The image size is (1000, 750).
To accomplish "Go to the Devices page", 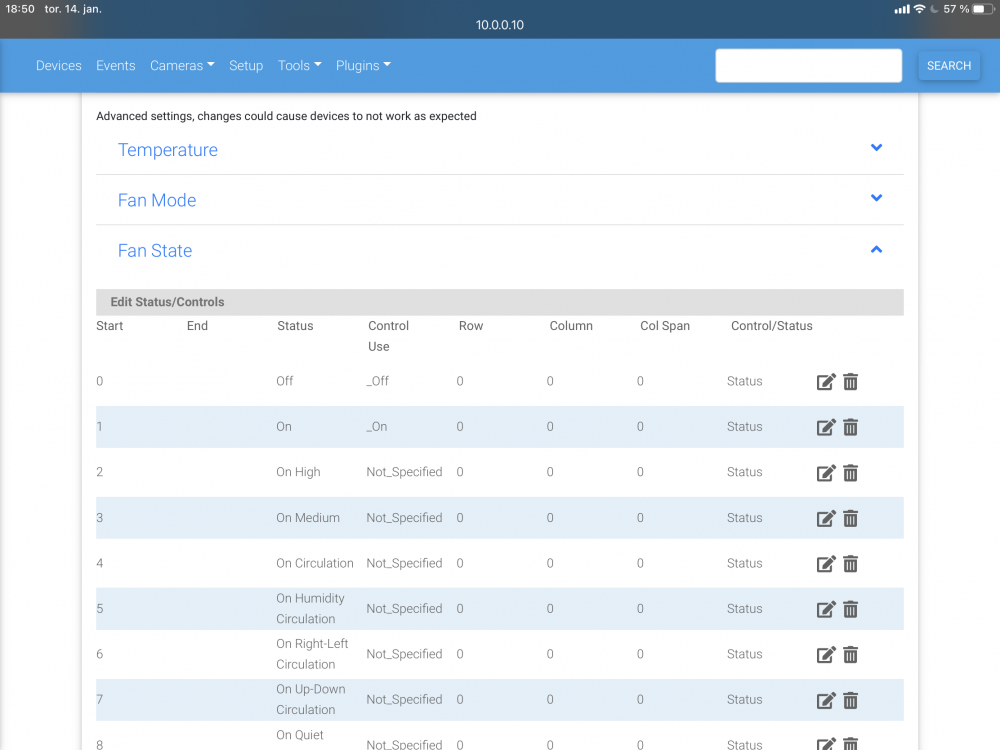I will point(59,66).
